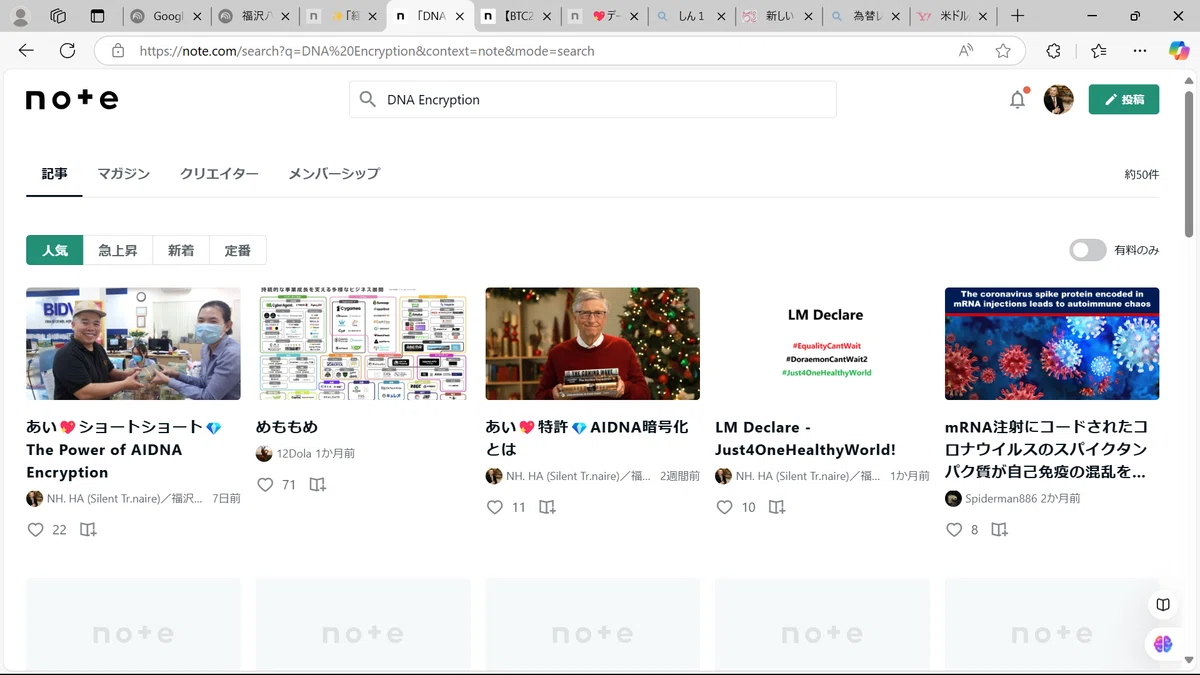Open the Favorites list icon
Viewport: 1200px width, 675px height.
pos(1099,51)
